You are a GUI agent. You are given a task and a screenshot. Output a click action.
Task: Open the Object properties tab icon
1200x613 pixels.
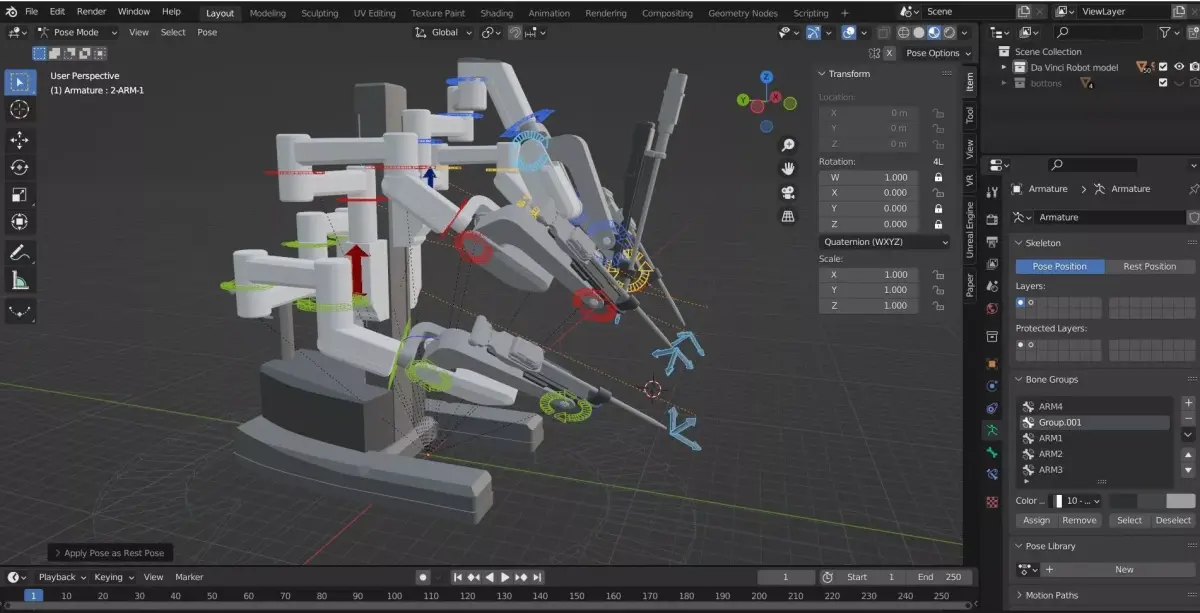pyautogui.click(x=992, y=364)
